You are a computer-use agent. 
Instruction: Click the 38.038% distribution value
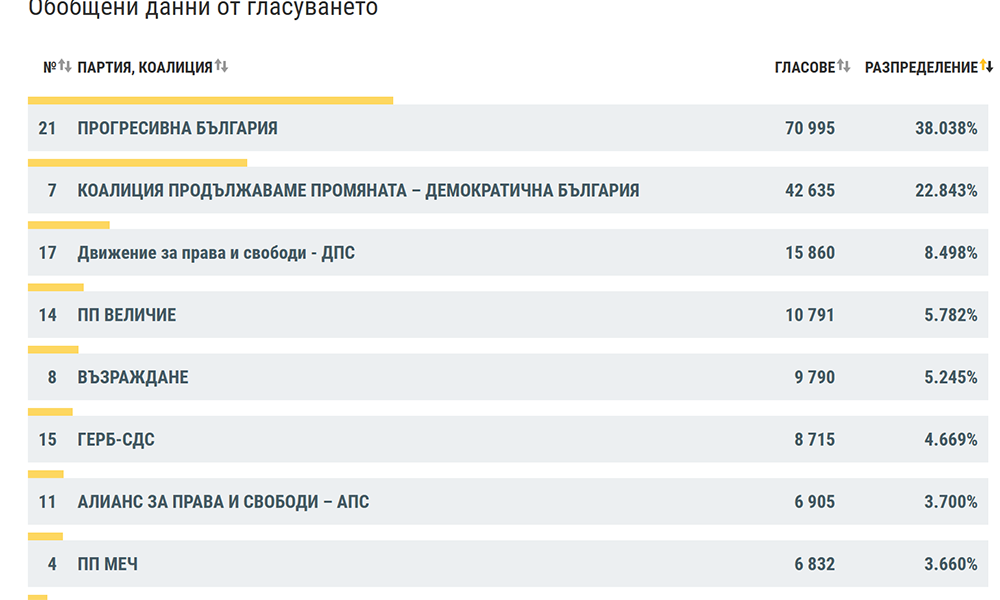tap(946, 128)
